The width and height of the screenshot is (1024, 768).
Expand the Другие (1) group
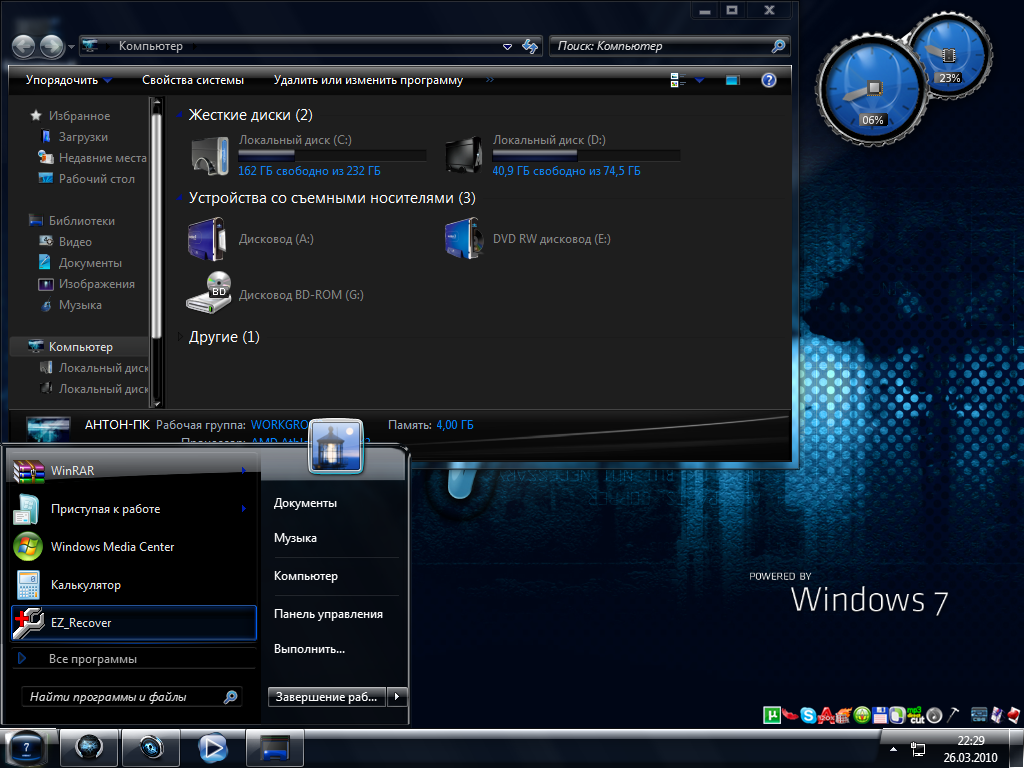[x=180, y=337]
